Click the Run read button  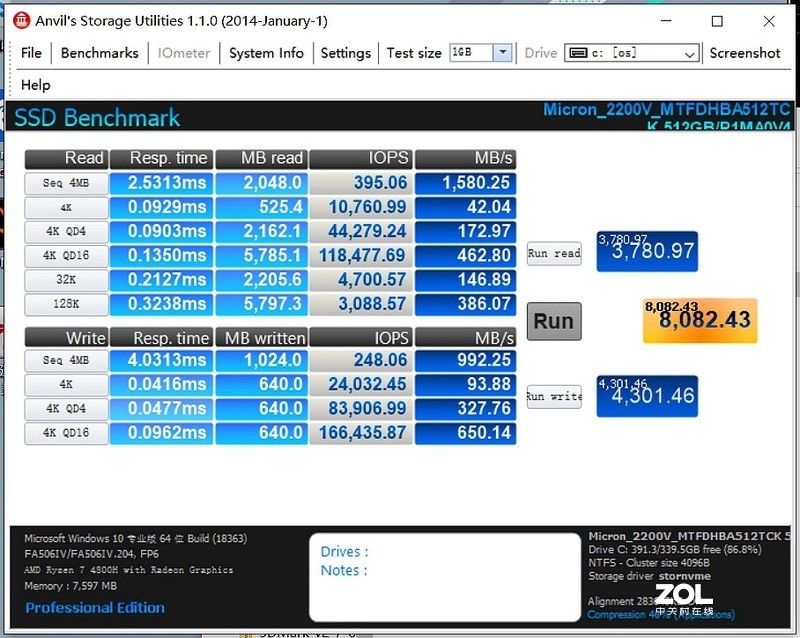click(x=554, y=253)
